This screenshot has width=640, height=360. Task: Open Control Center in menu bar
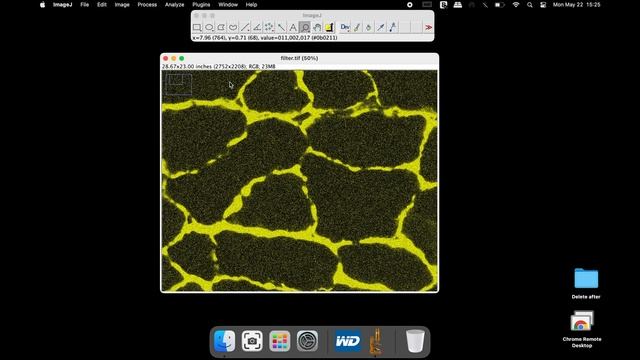[543, 5]
